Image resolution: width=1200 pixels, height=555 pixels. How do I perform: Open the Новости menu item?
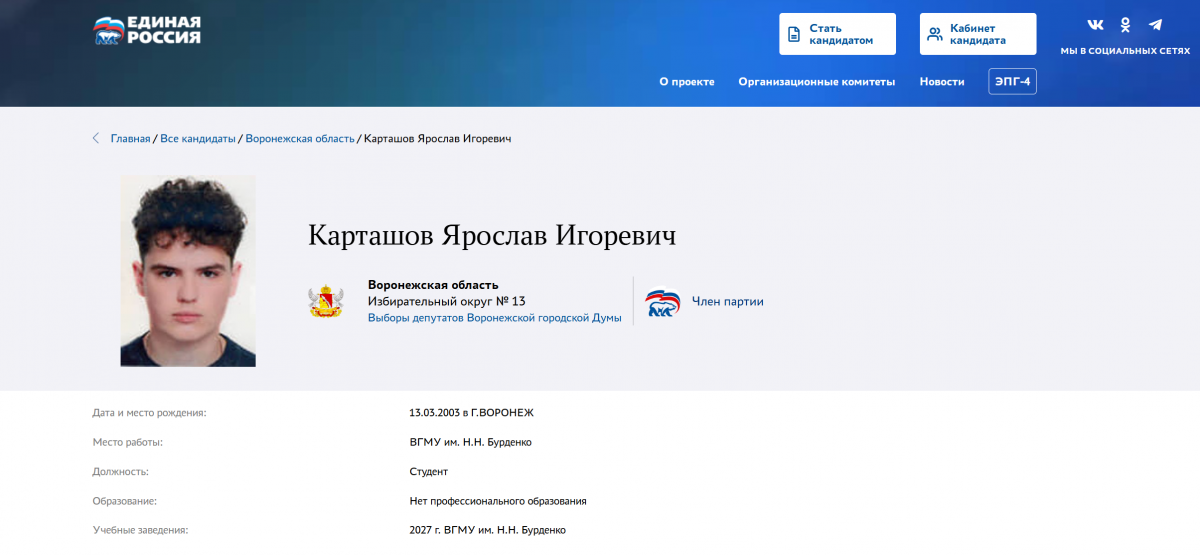coord(942,82)
